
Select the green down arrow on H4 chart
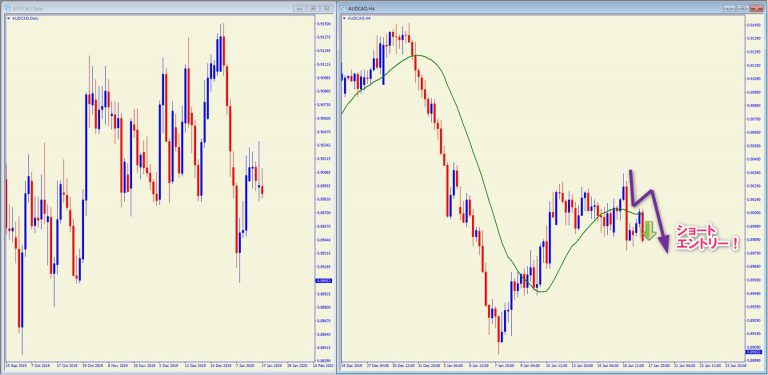point(649,231)
